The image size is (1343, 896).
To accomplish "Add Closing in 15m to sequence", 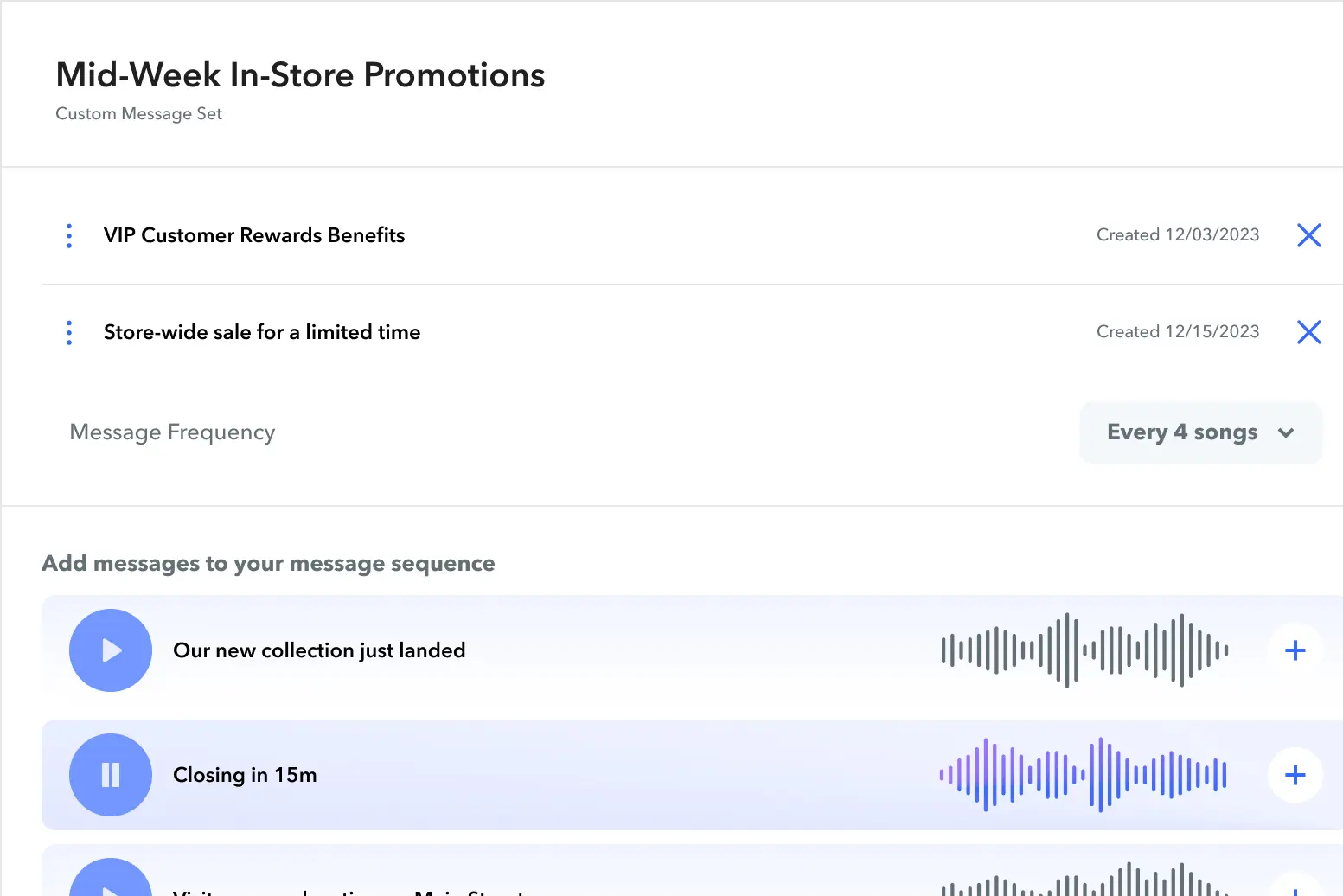I will (x=1295, y=775).
